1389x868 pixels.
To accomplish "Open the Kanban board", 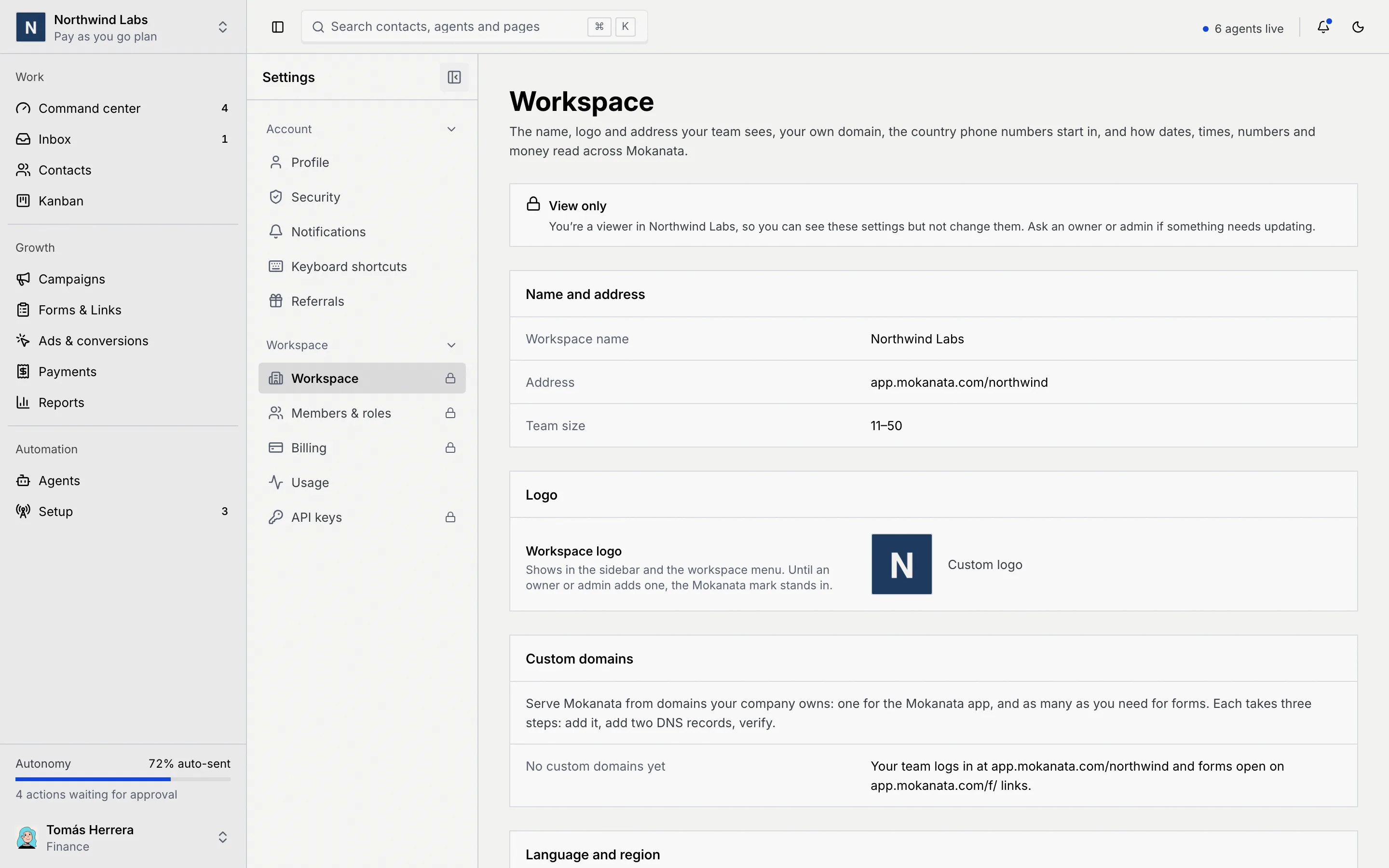I will [123, 201].
